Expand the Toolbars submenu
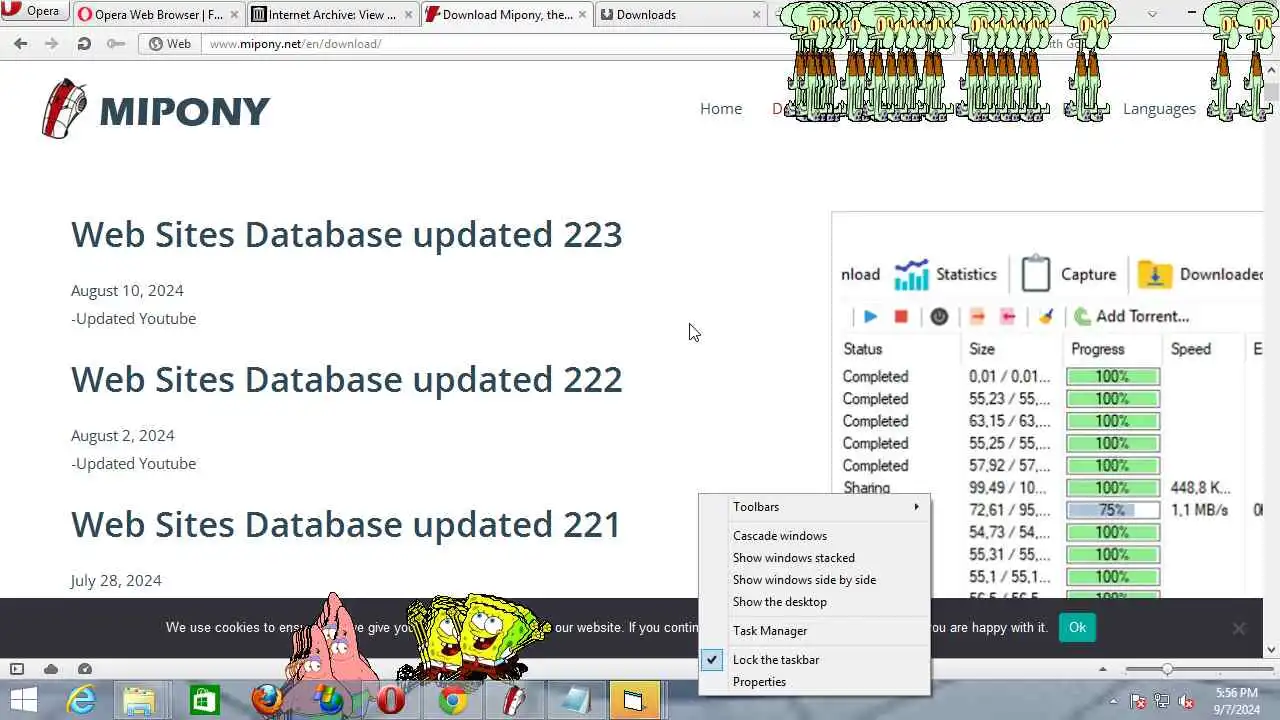Image resolution: width=1280 pixels, height=720 pixels. [x=815, y=507]
